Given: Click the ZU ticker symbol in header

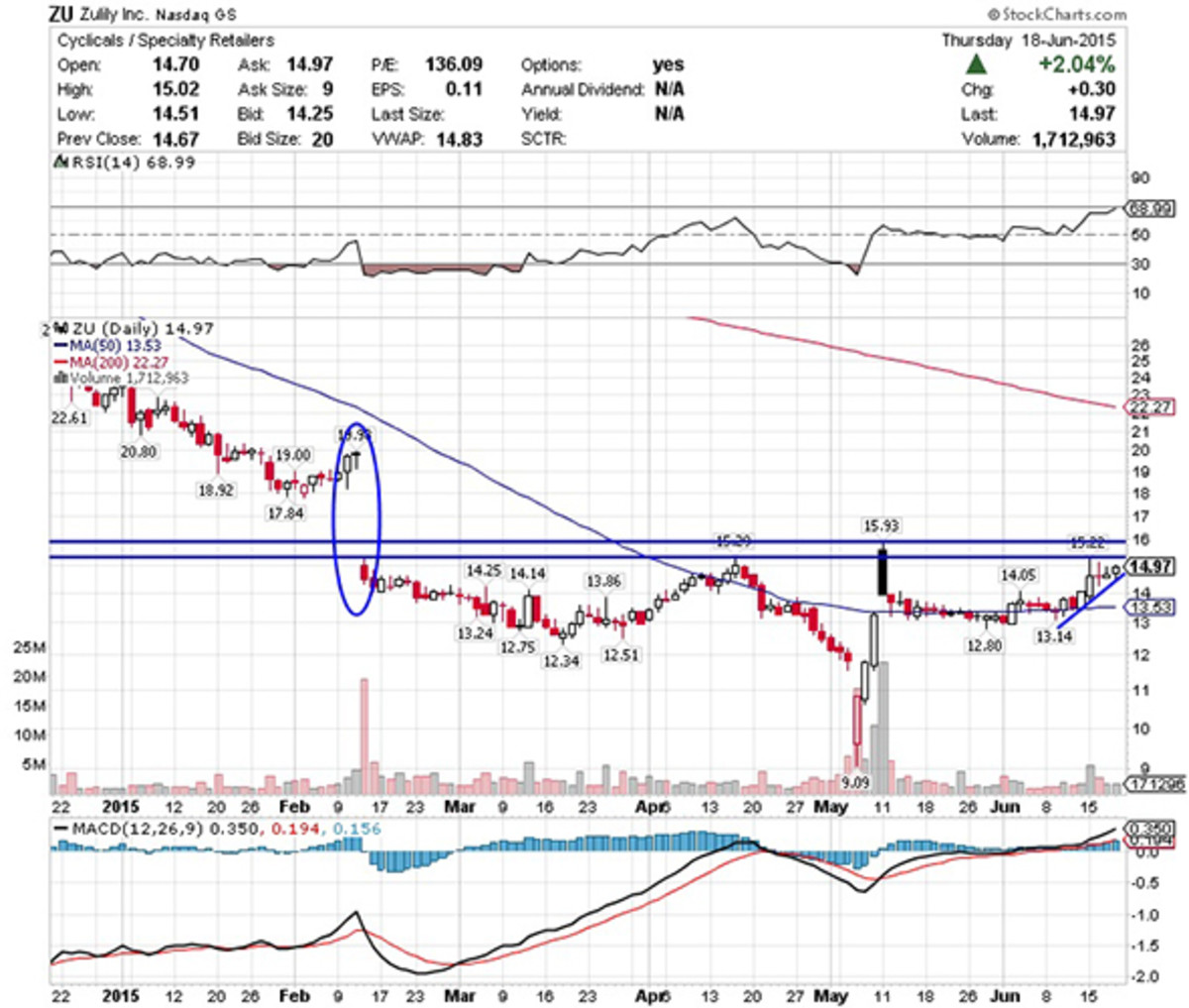Looking at the screenshot, I should point(60,14).
